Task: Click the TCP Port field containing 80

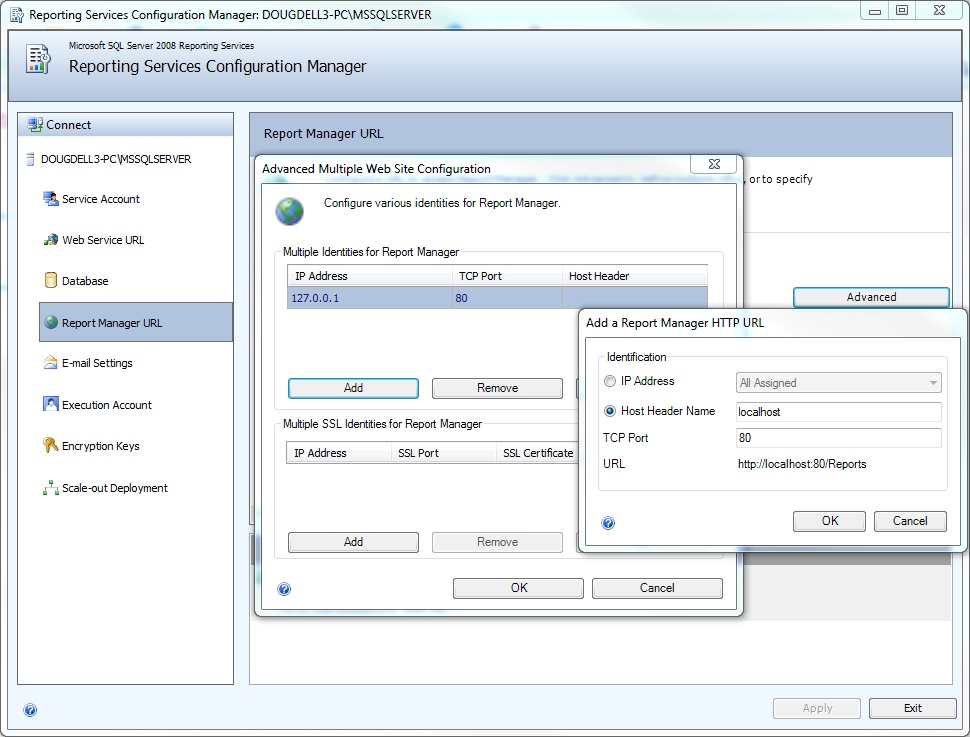Action: click(839, 437)
